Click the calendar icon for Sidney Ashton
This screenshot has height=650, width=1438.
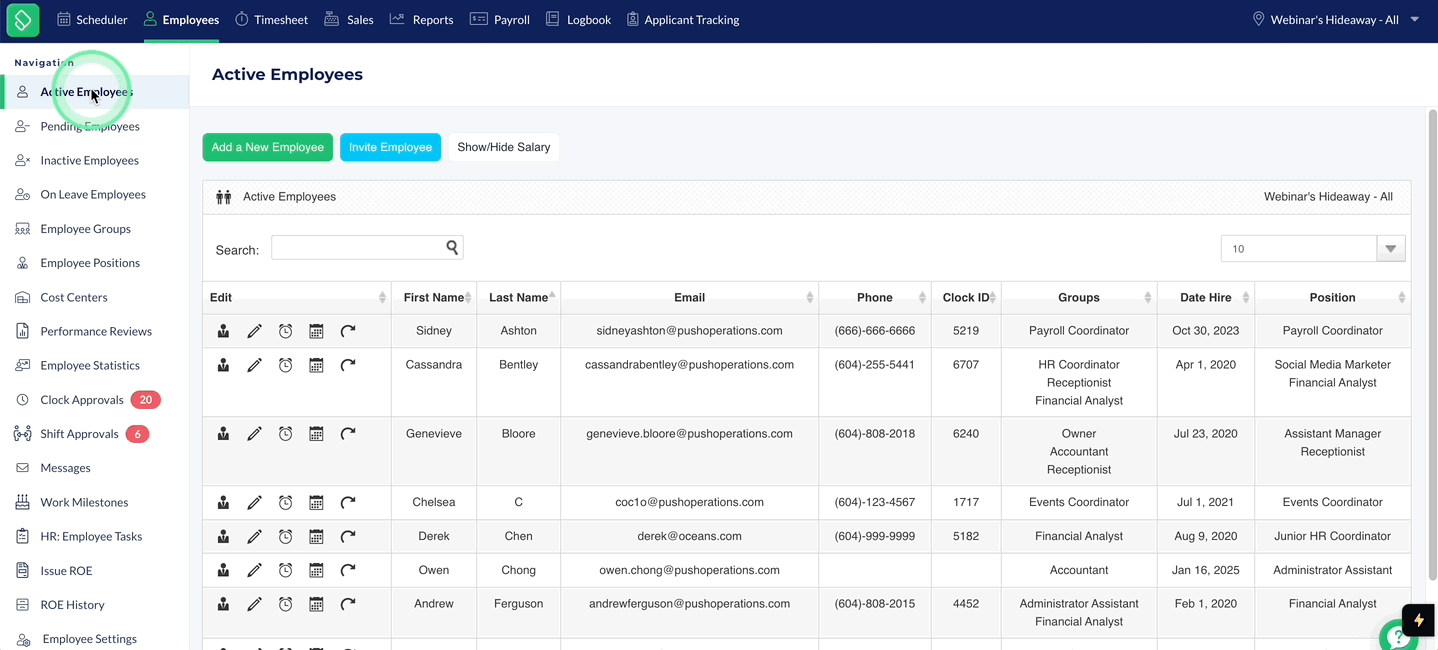pos(316,331)
